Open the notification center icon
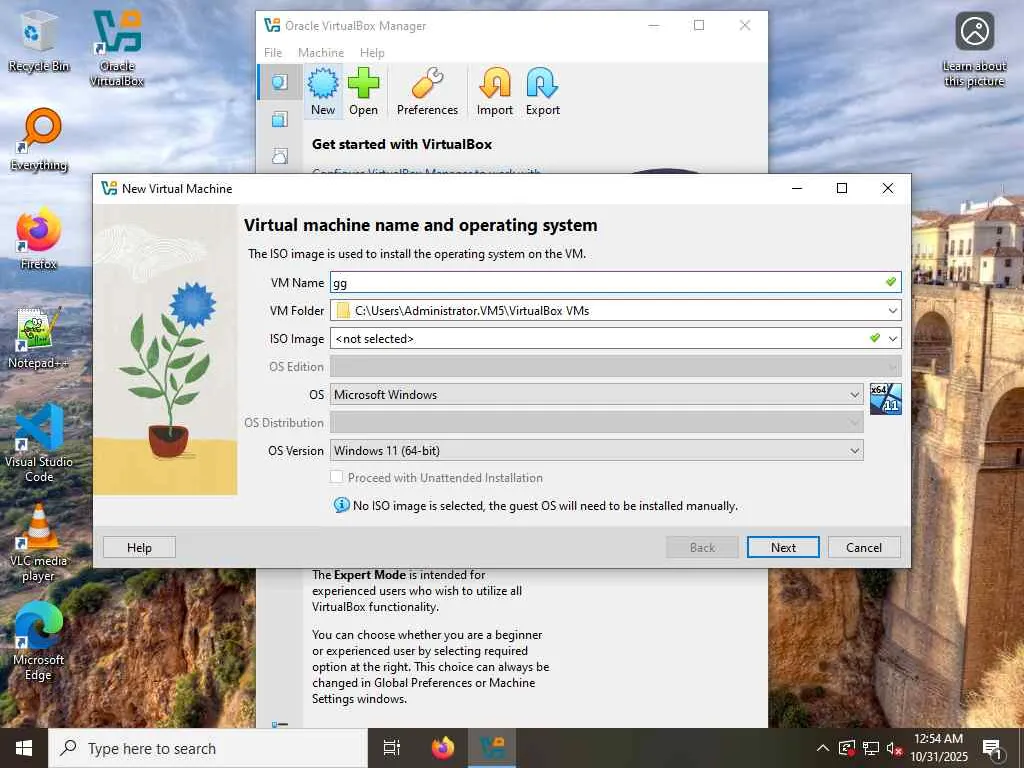1024x768 pixels. 992,748
